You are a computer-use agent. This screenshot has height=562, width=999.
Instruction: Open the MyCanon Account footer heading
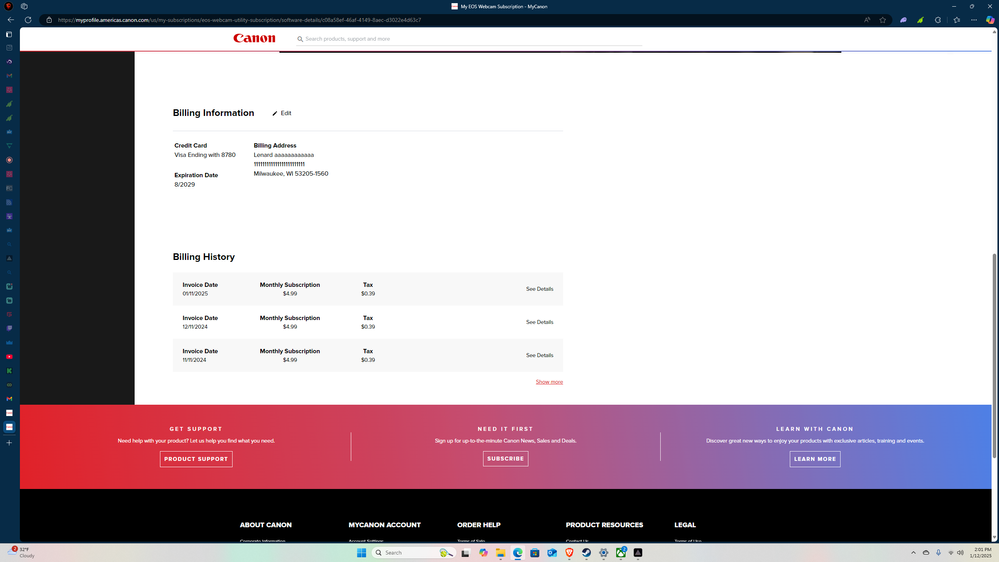tap(384, 525)
